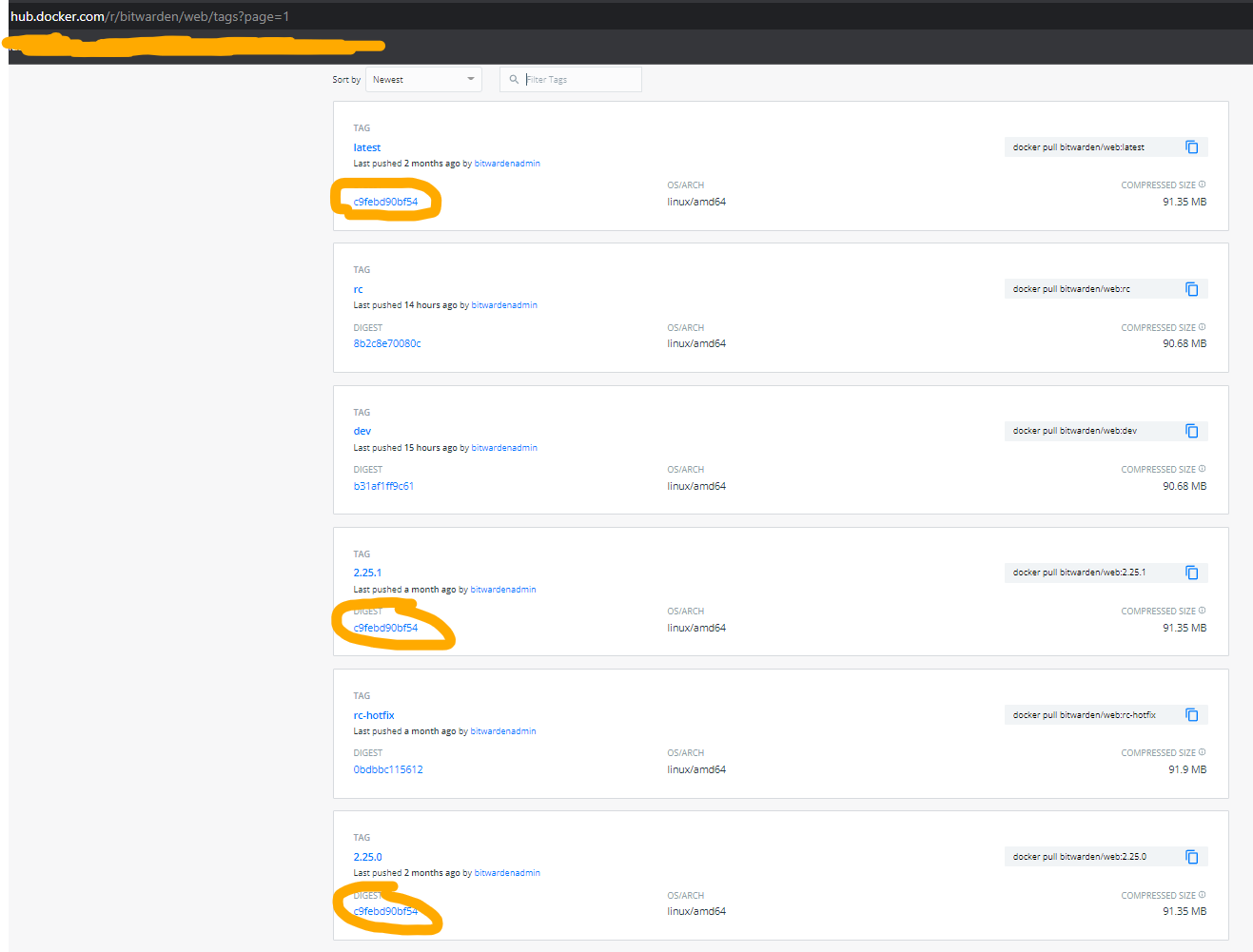Open the digest 8b2c8e70080c under rc
The image size is (1253, 952).
pos(386,342)
